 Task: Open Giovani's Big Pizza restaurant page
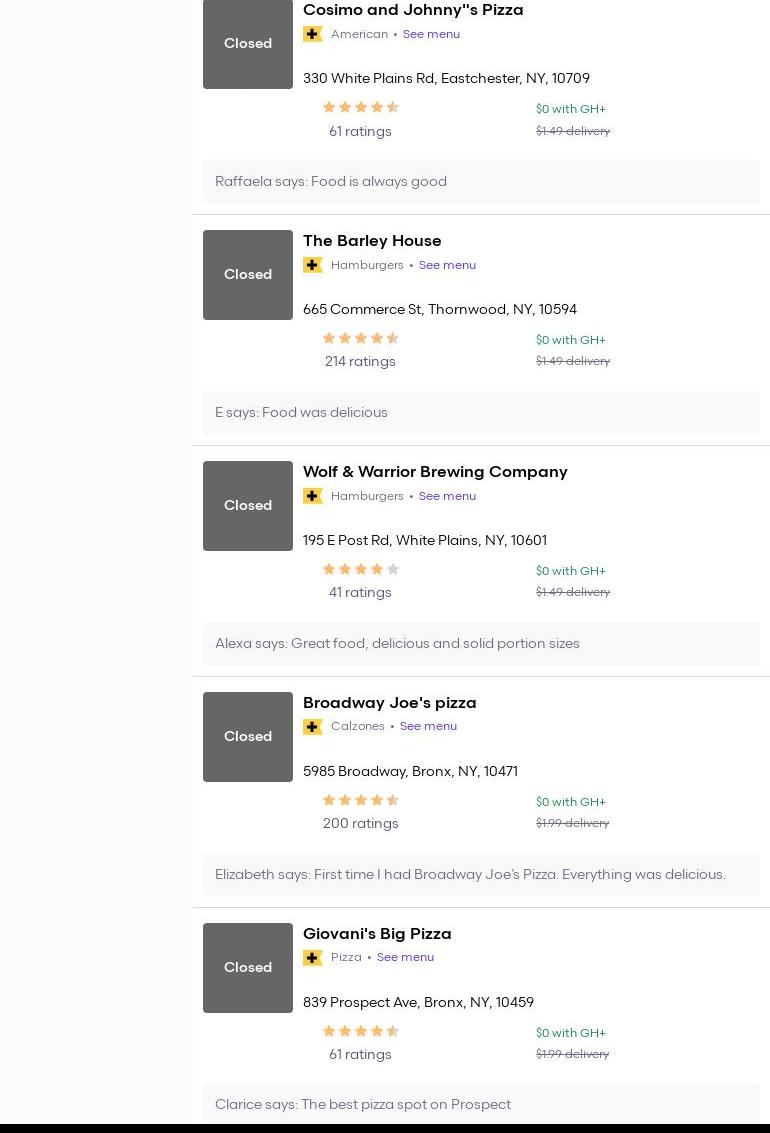(377, 934)
